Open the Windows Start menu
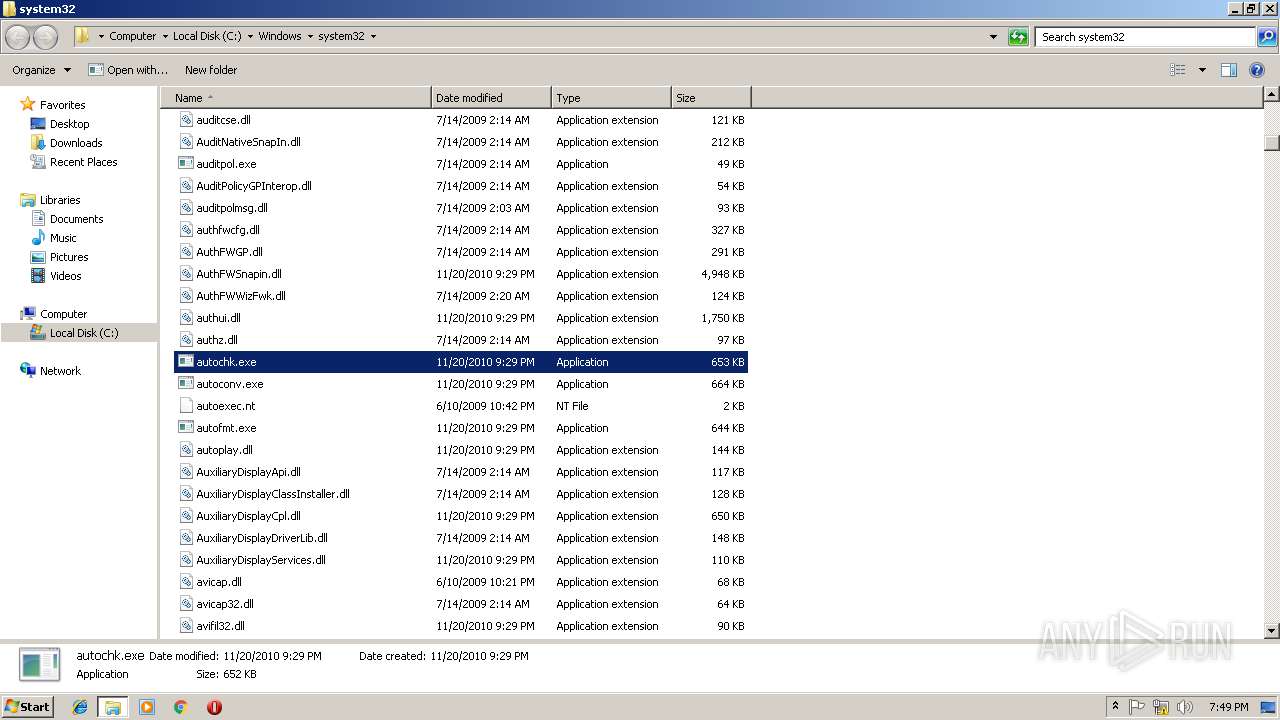The image size is (1280, 720). (x=27, y=706)
